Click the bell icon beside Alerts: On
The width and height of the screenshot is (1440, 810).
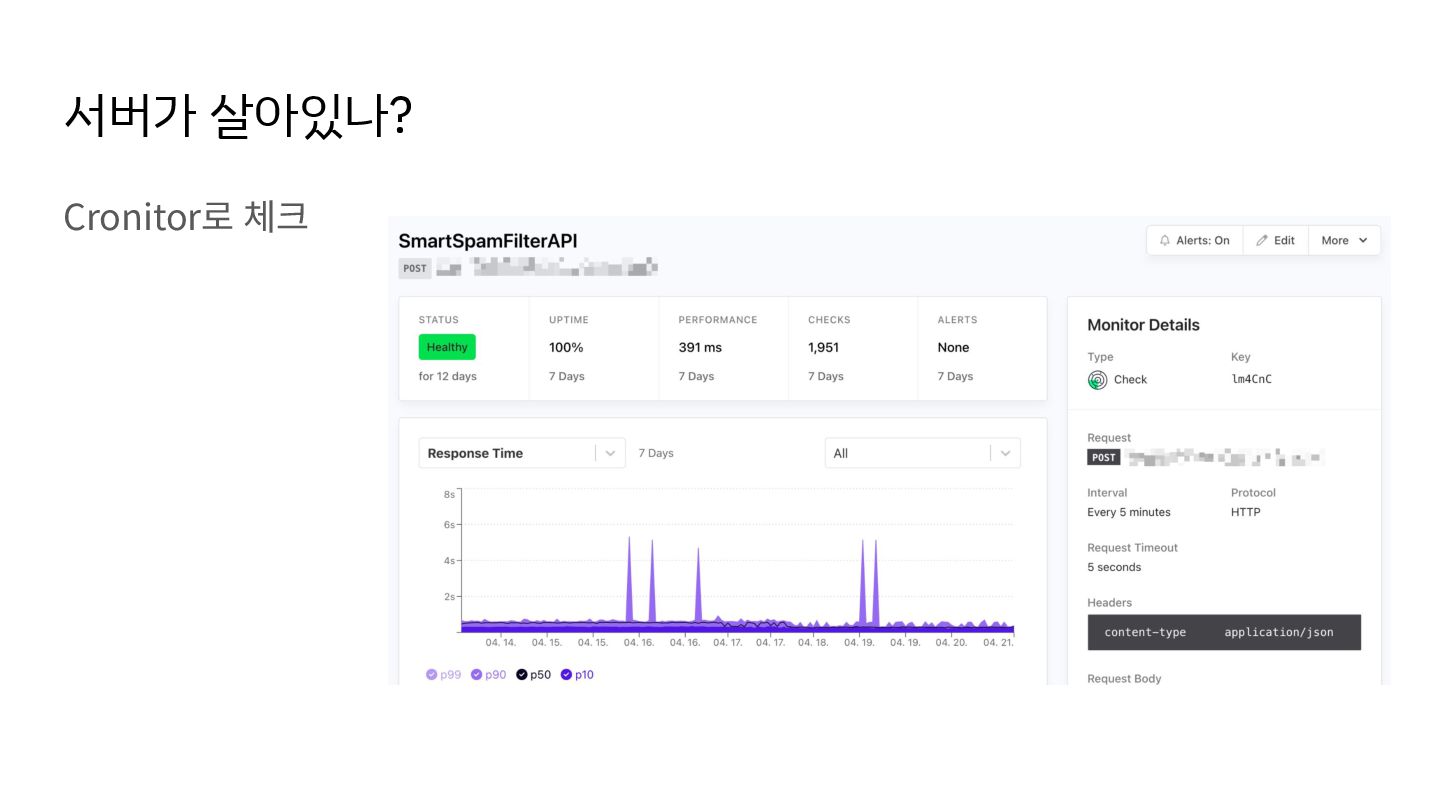click(1164, 241)
